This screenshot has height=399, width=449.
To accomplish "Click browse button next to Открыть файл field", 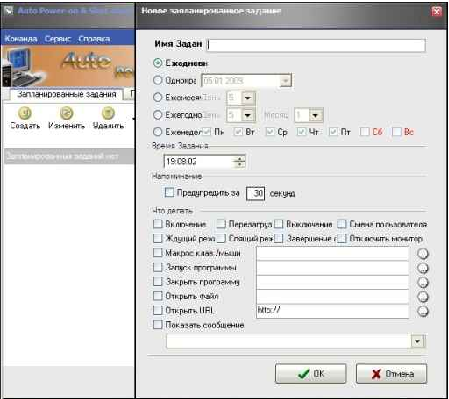I will click(423, 297).
